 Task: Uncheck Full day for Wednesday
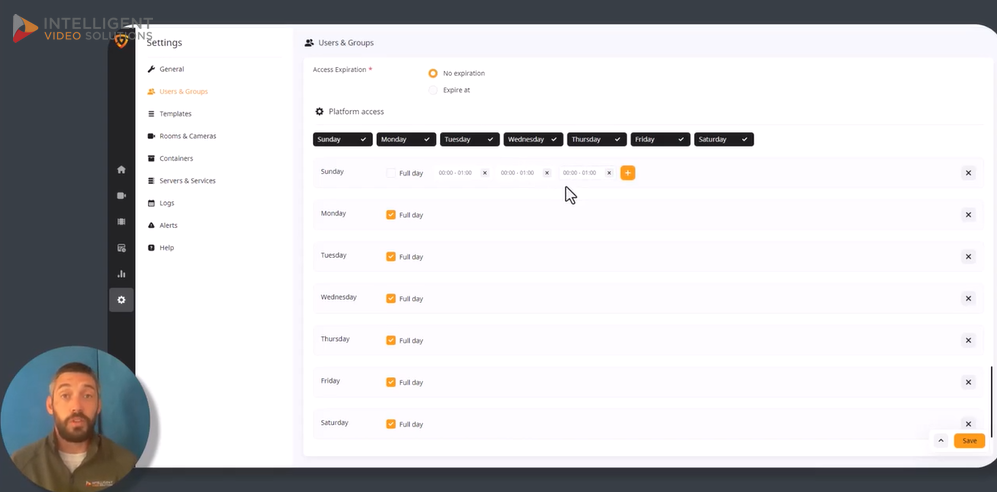391,298
